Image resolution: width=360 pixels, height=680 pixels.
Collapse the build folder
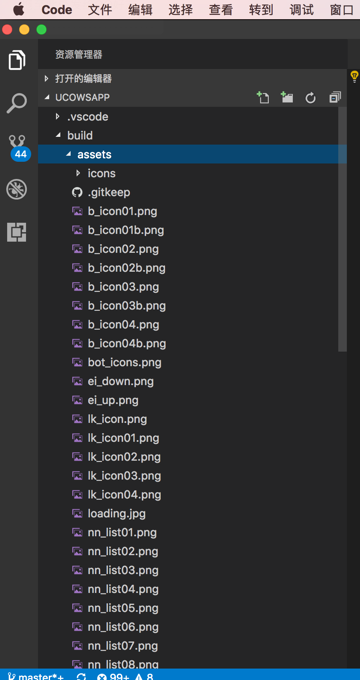coord(193,135)
